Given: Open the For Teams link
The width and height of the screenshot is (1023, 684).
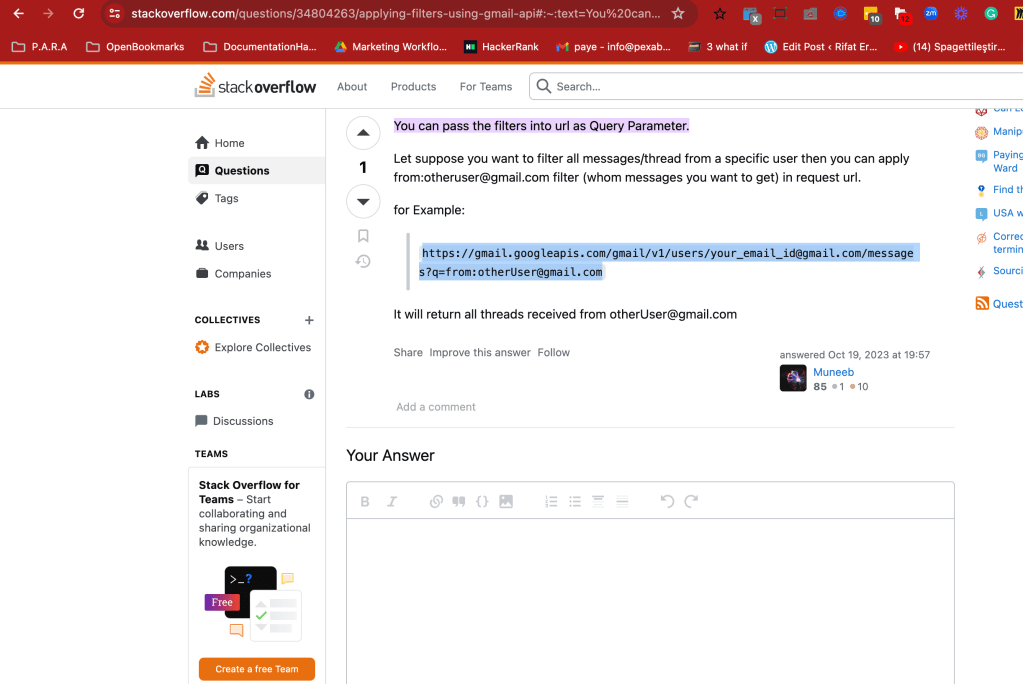Looking at the screenshot, I should point(486,86).
